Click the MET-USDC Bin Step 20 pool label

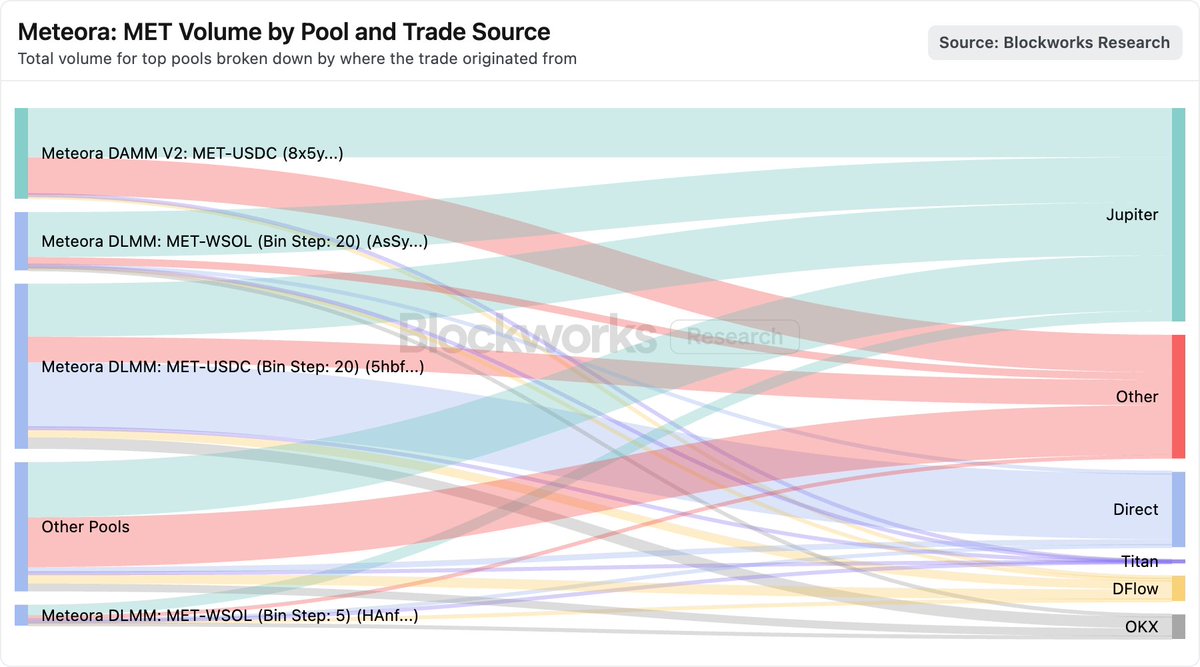point(233,367)
